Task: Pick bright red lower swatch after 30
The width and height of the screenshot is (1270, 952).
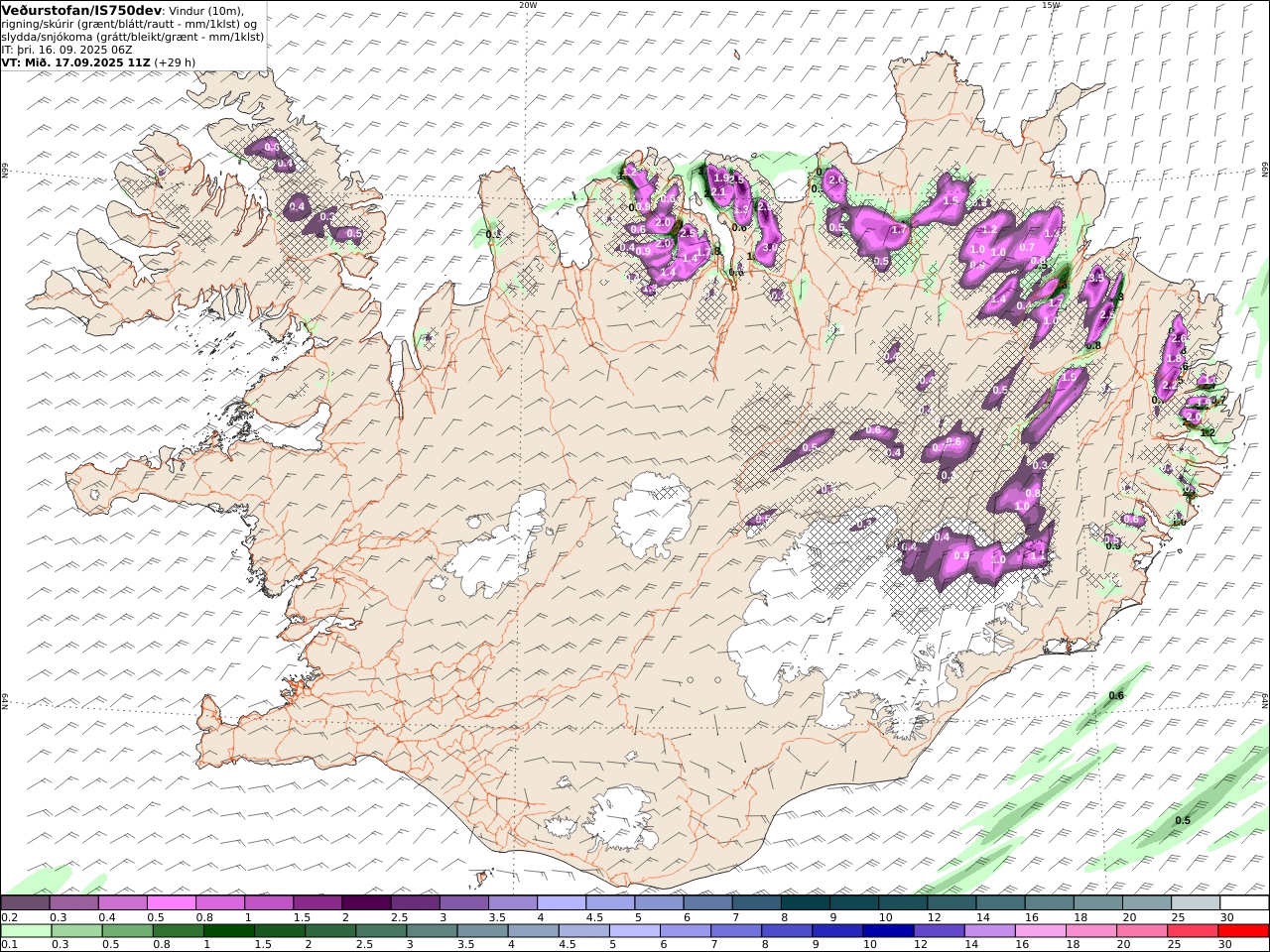Action: [1243, 931]
